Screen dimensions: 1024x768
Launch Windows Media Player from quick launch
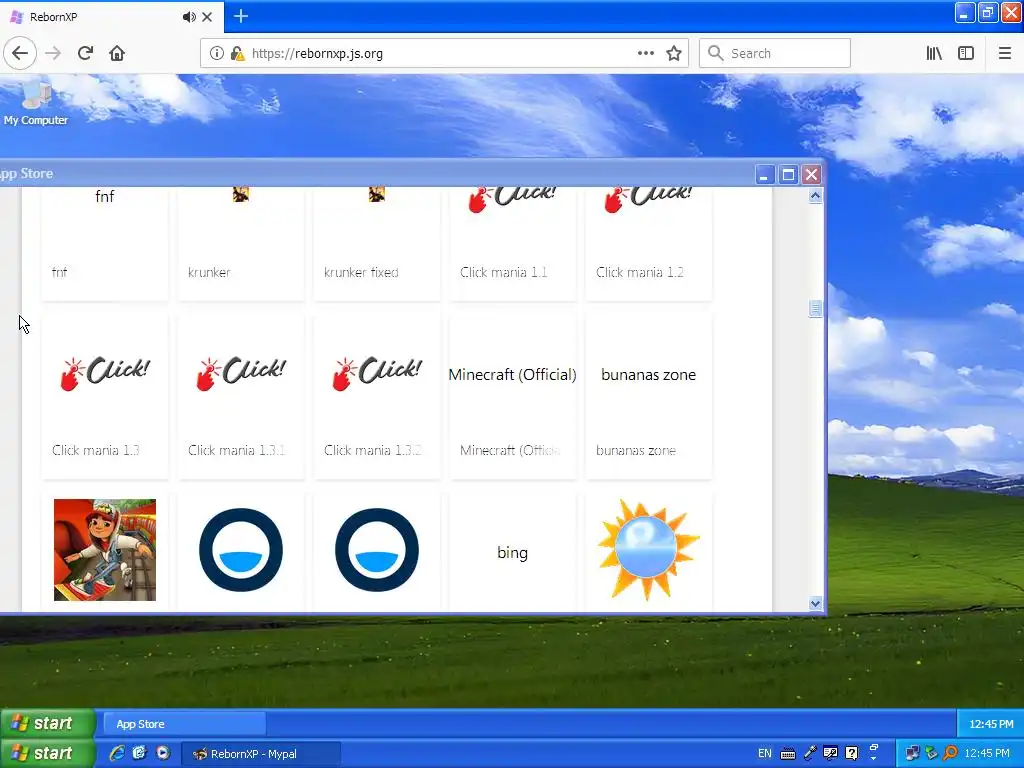coord(163,753)
